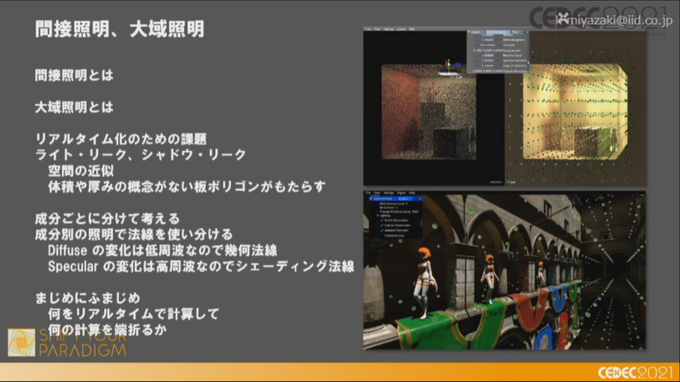Collapse the Lighting tree section

(x=378, y=215)
